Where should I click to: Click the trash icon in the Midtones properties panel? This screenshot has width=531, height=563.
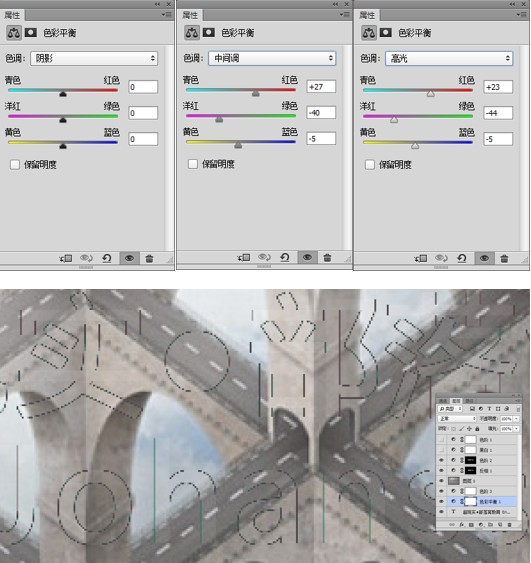pos(327,257)
